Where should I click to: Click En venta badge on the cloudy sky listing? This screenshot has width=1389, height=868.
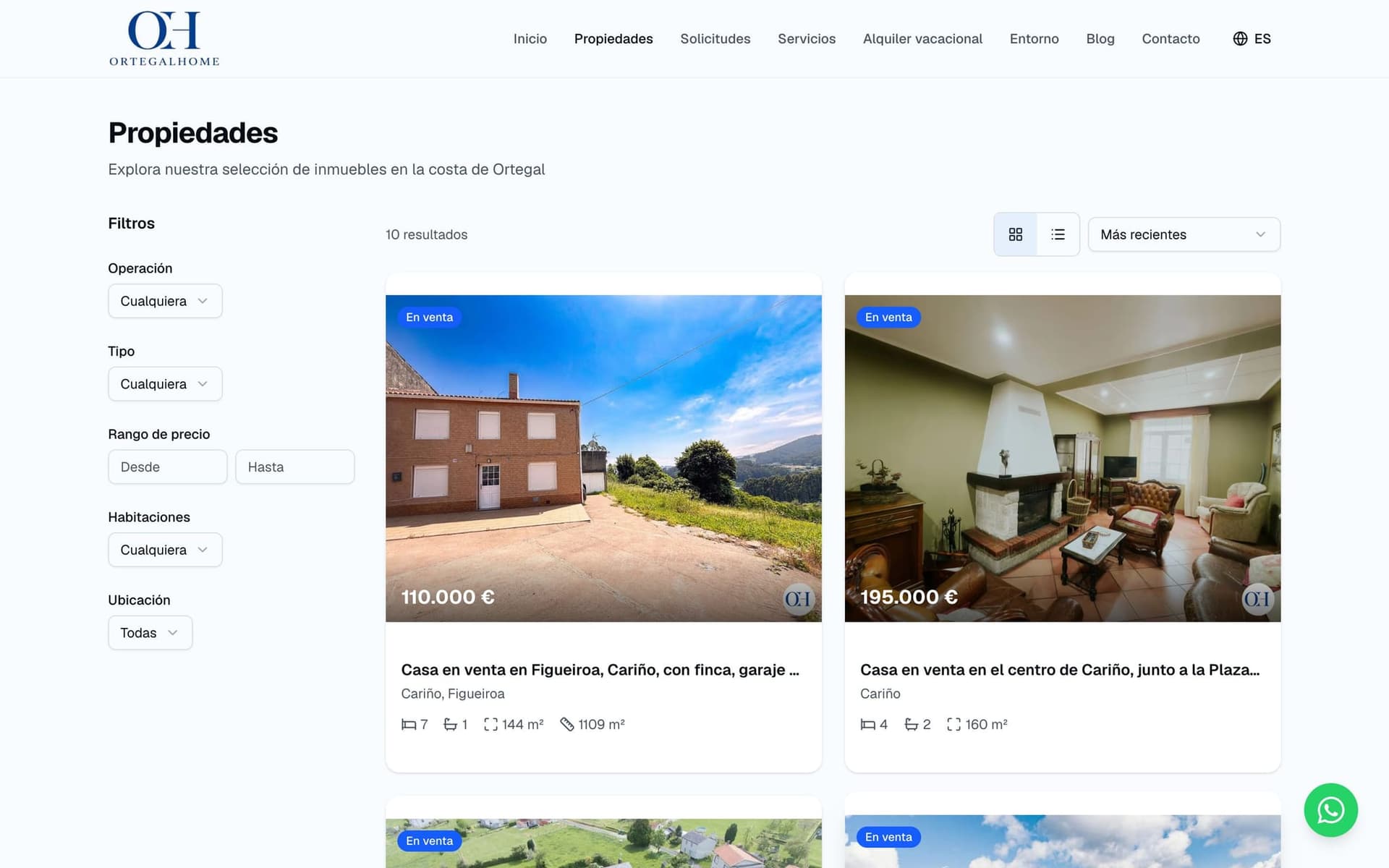tap(888, 837)
